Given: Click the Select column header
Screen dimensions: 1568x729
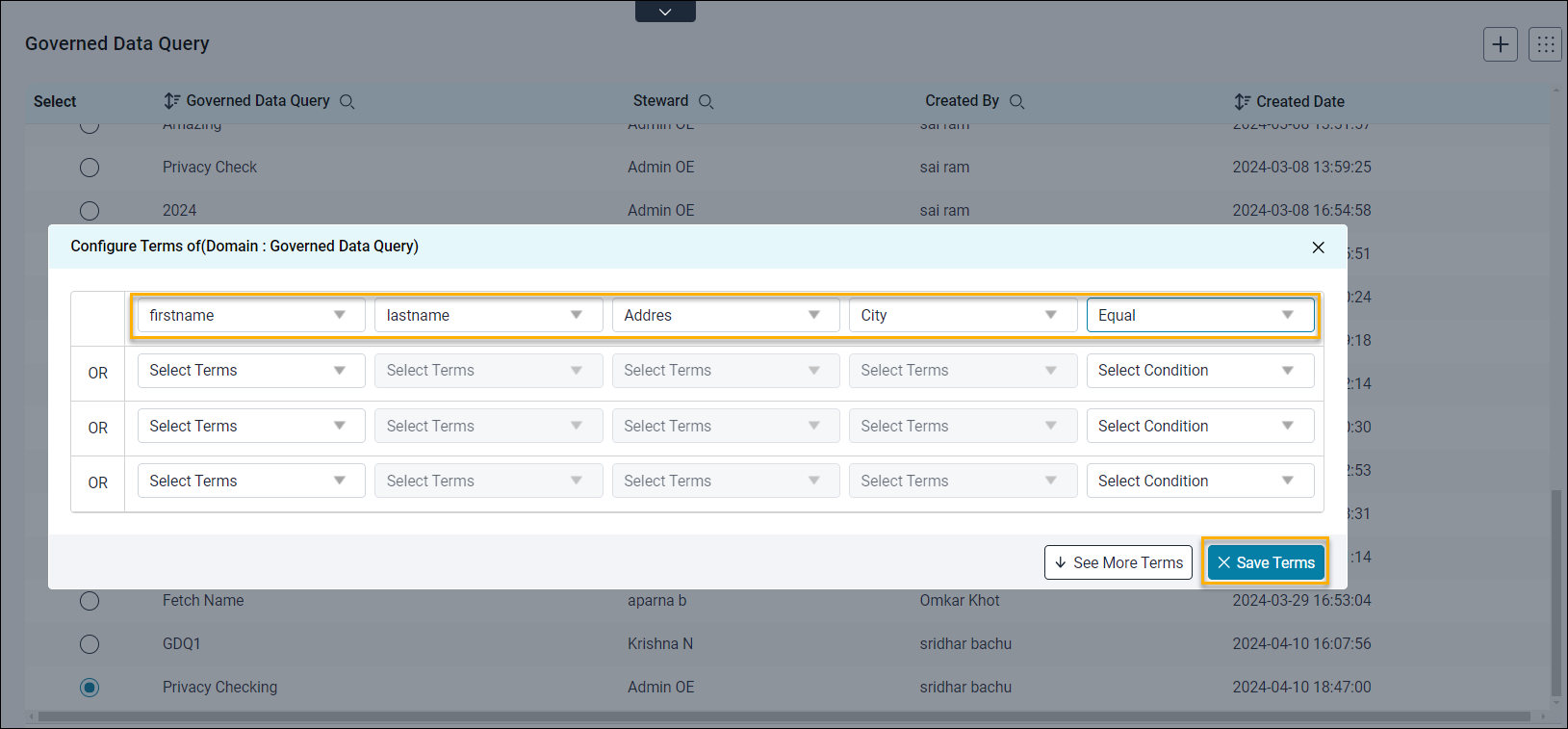Looking at the screenshot, I should (55, 102).
